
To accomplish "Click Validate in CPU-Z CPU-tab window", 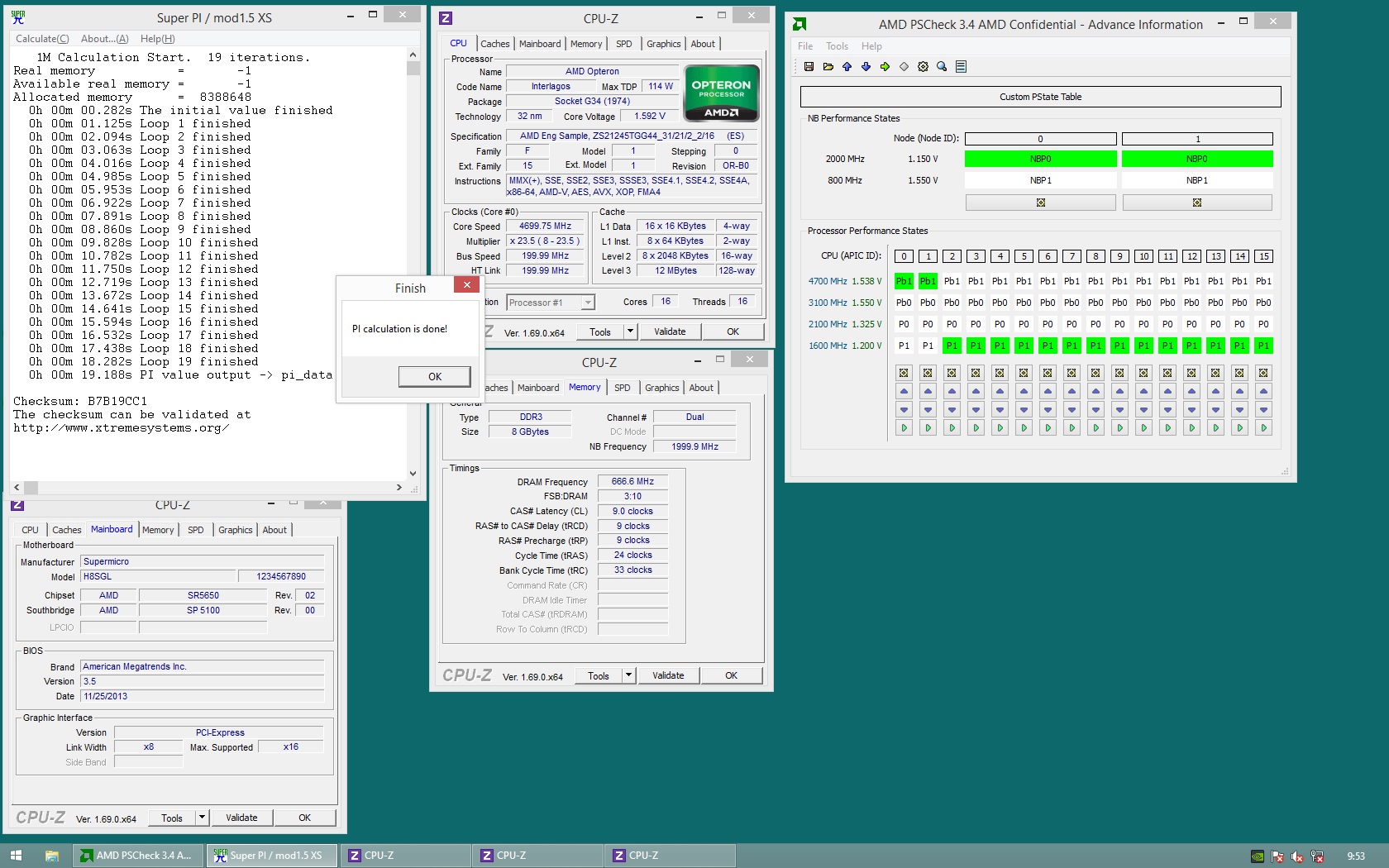I will 670,331.
